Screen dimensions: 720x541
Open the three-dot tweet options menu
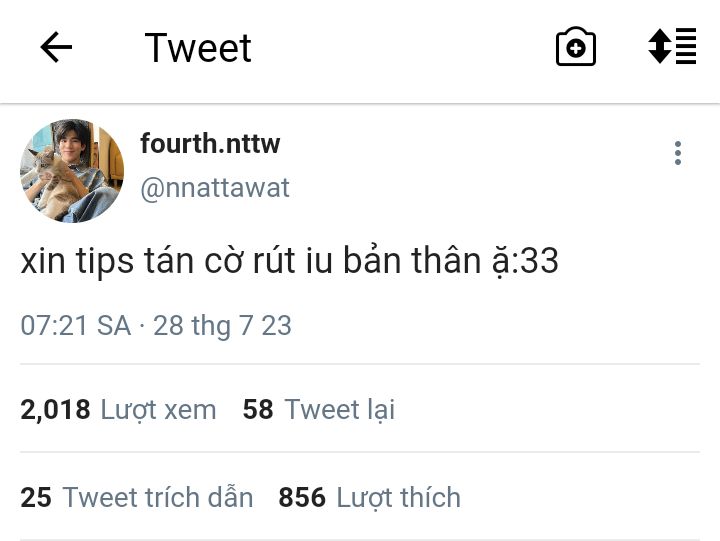click(x=678, y=153)
